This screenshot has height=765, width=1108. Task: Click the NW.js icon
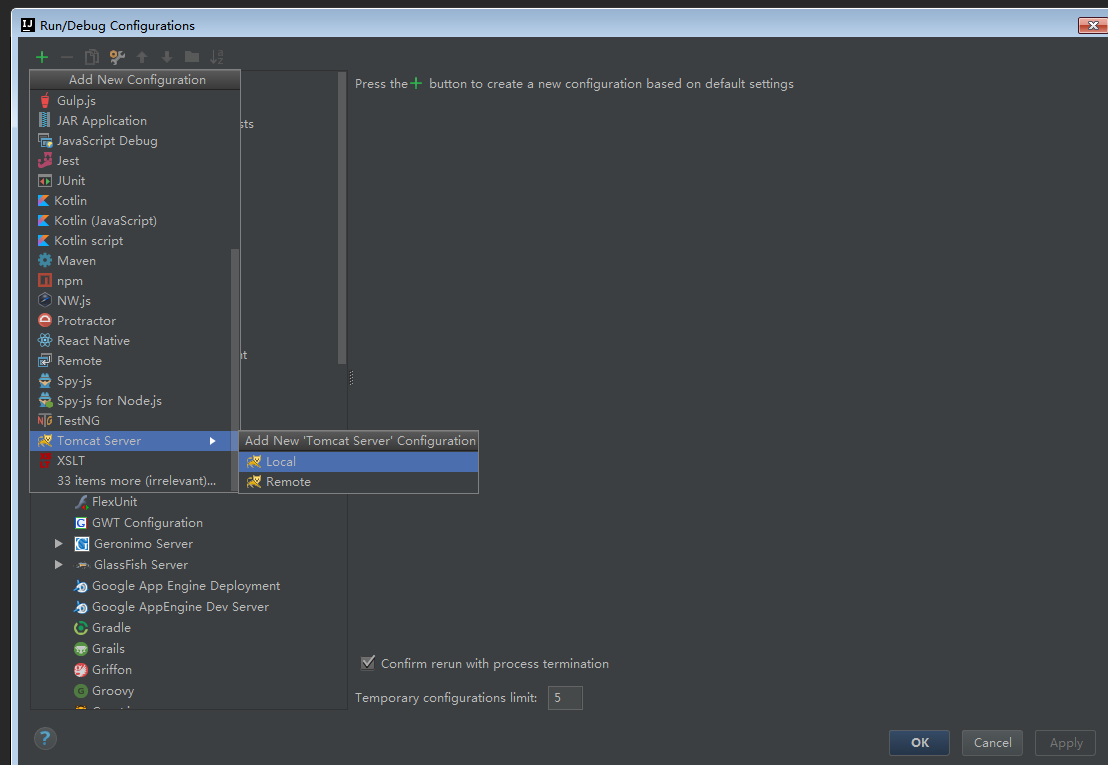[x=45, y=300]
